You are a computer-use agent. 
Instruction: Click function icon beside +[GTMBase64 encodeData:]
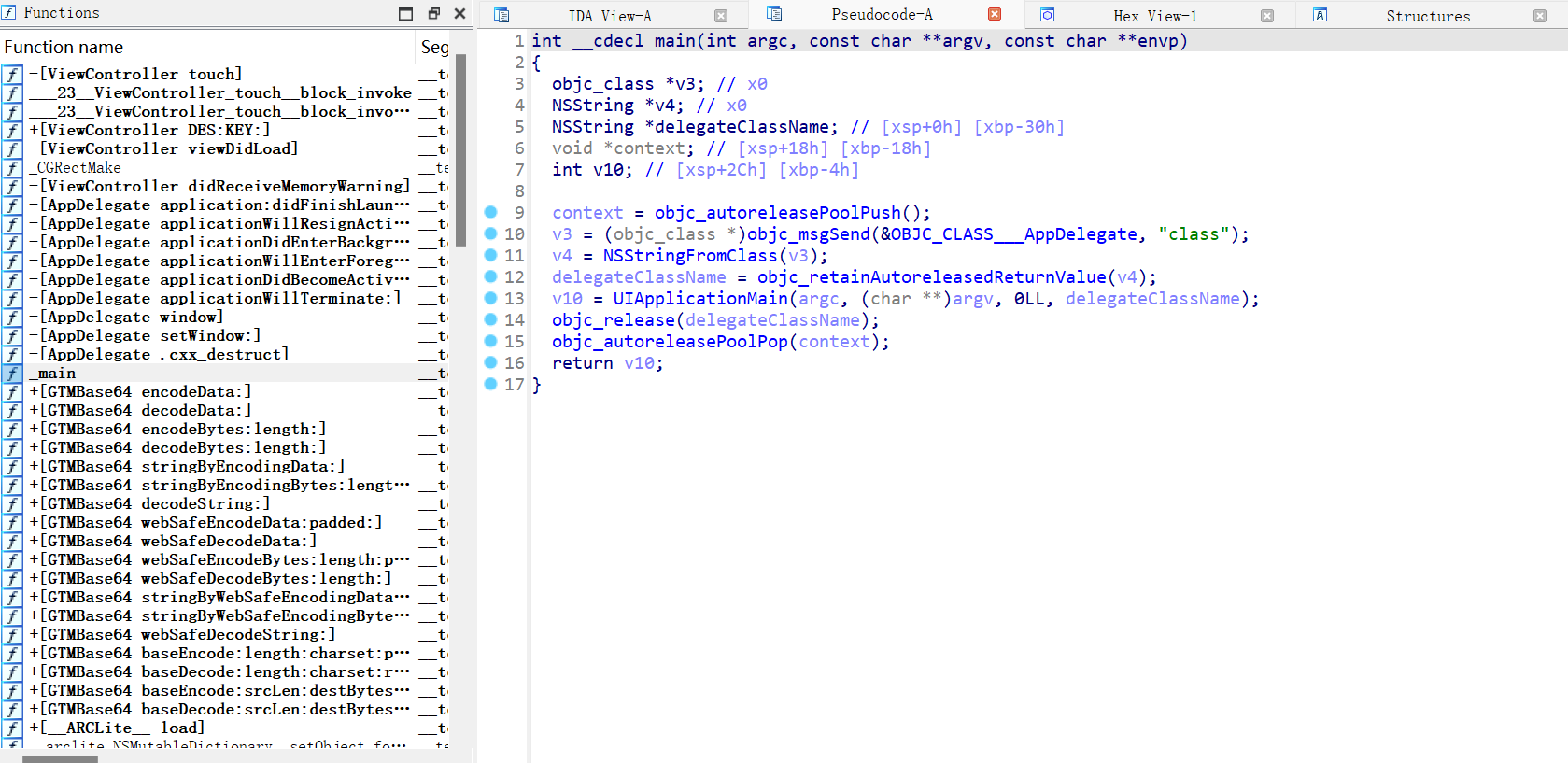(x=11, y=391)
